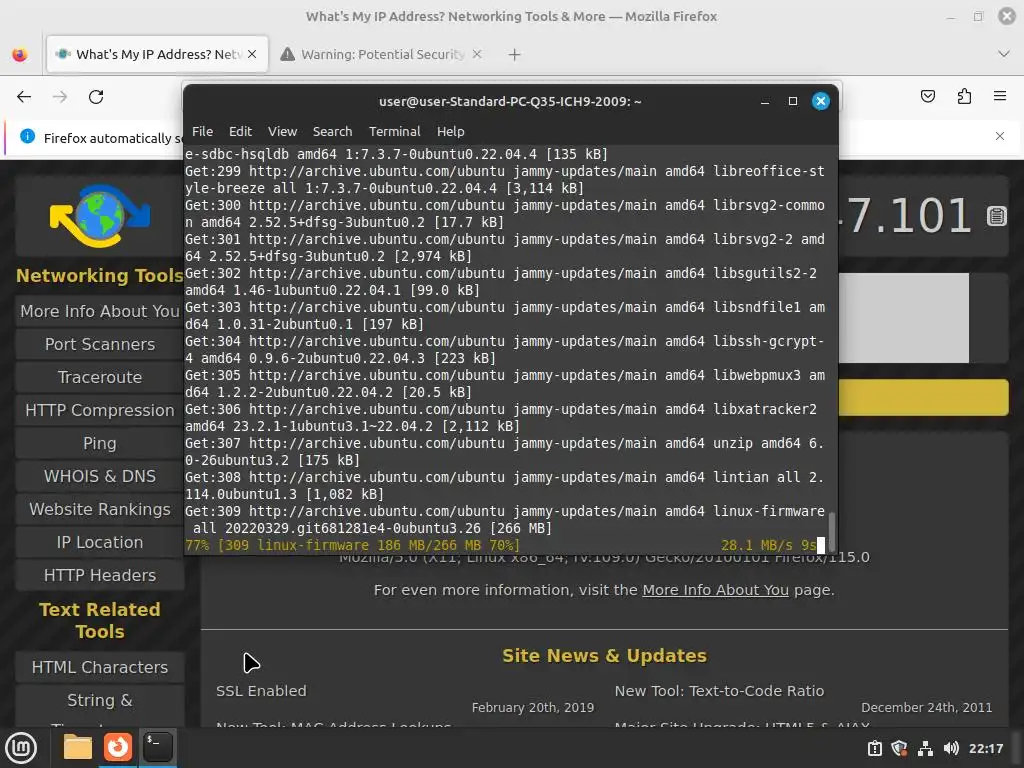Click the clipboard tray icon
1024x768 pixels.
click(x=874, y=748)
